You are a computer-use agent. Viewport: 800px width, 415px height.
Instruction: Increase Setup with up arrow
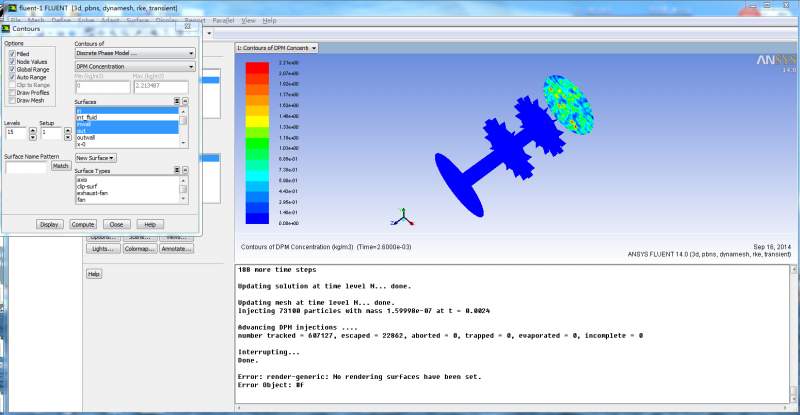point(68,131)
